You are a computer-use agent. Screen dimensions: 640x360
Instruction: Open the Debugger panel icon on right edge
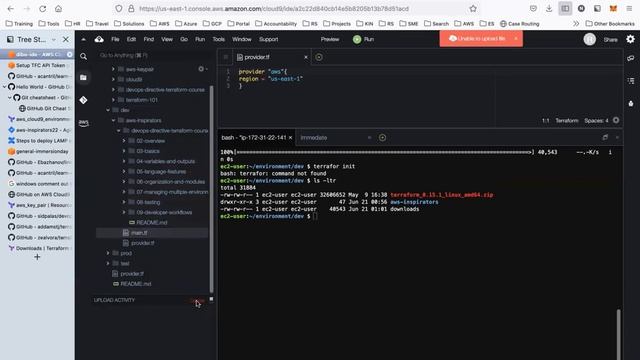coord(631,103)
